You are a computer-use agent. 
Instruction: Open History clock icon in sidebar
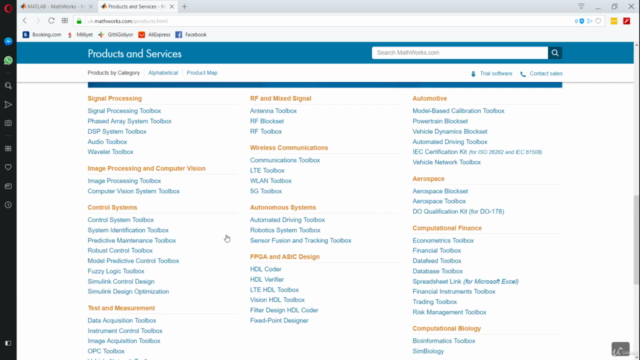[8, 205]
